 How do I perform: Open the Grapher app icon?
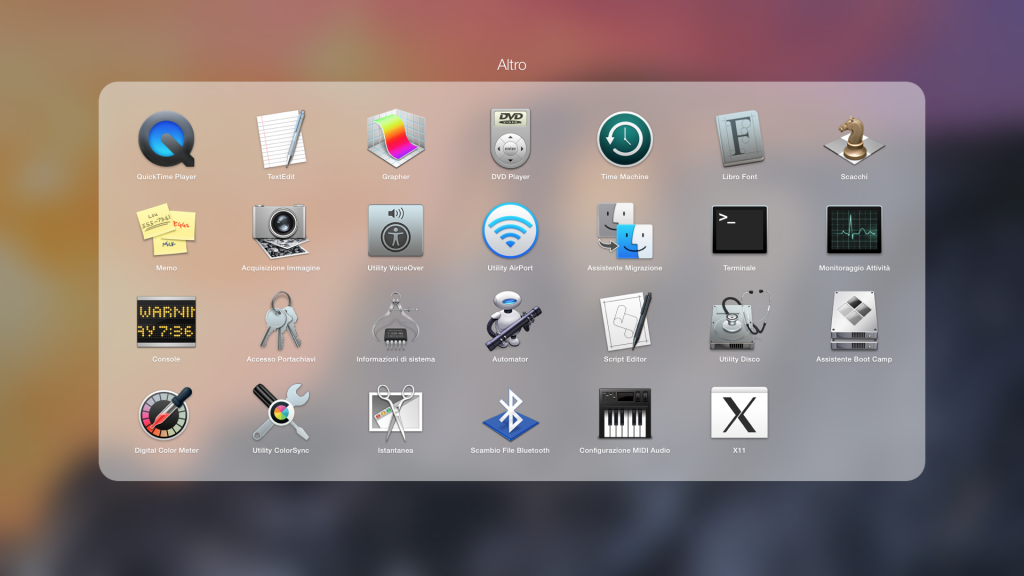click(396, 139)
